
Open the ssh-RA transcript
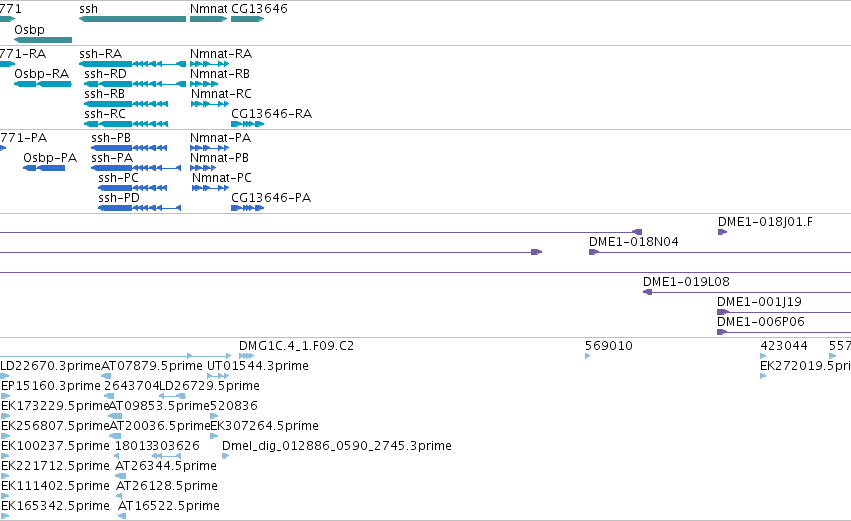(x=132, y=64)
